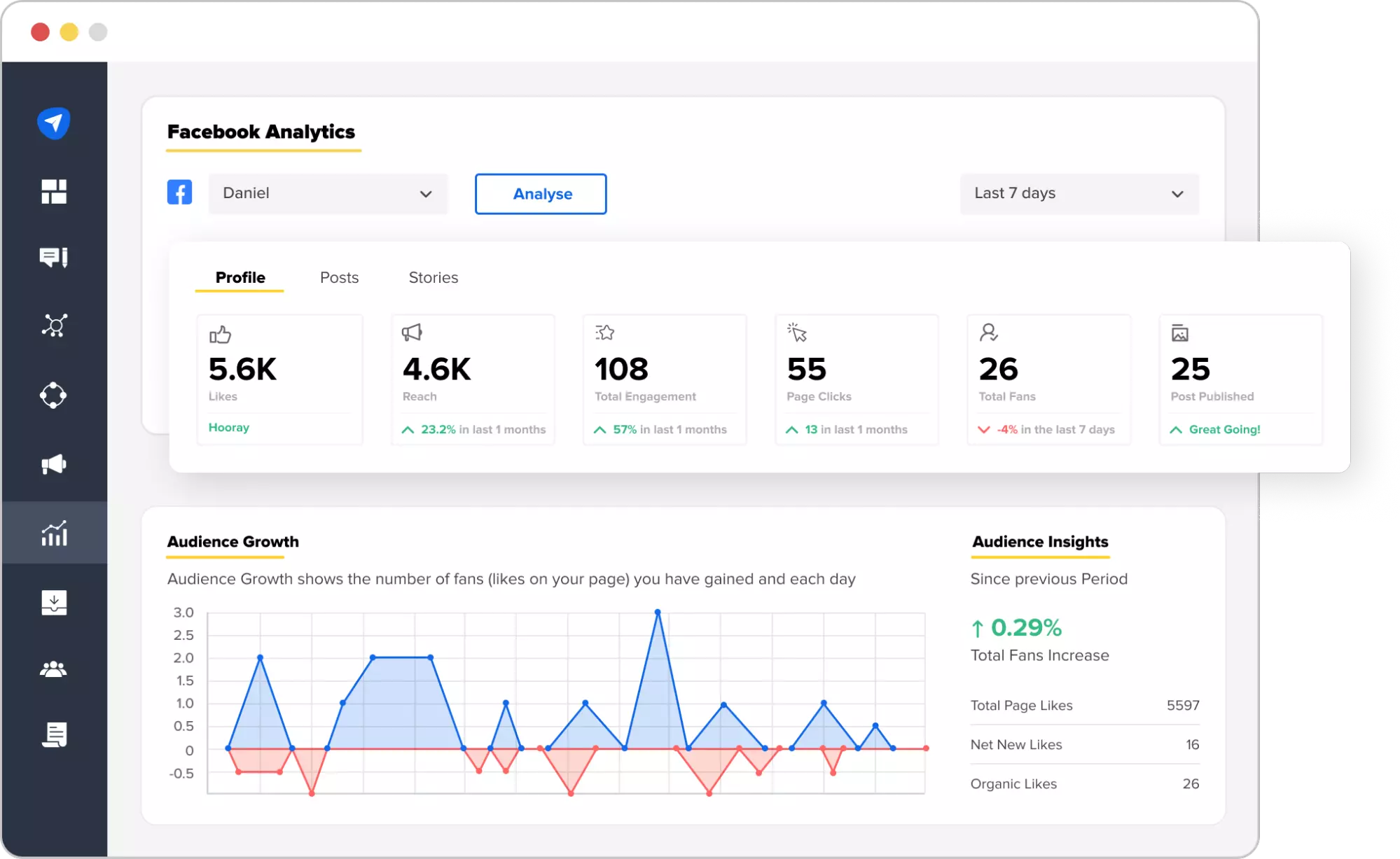Screen dimensions: 1400x859
Task: Click the highest peak point on growth chart
Action: (x=658, y=612)
